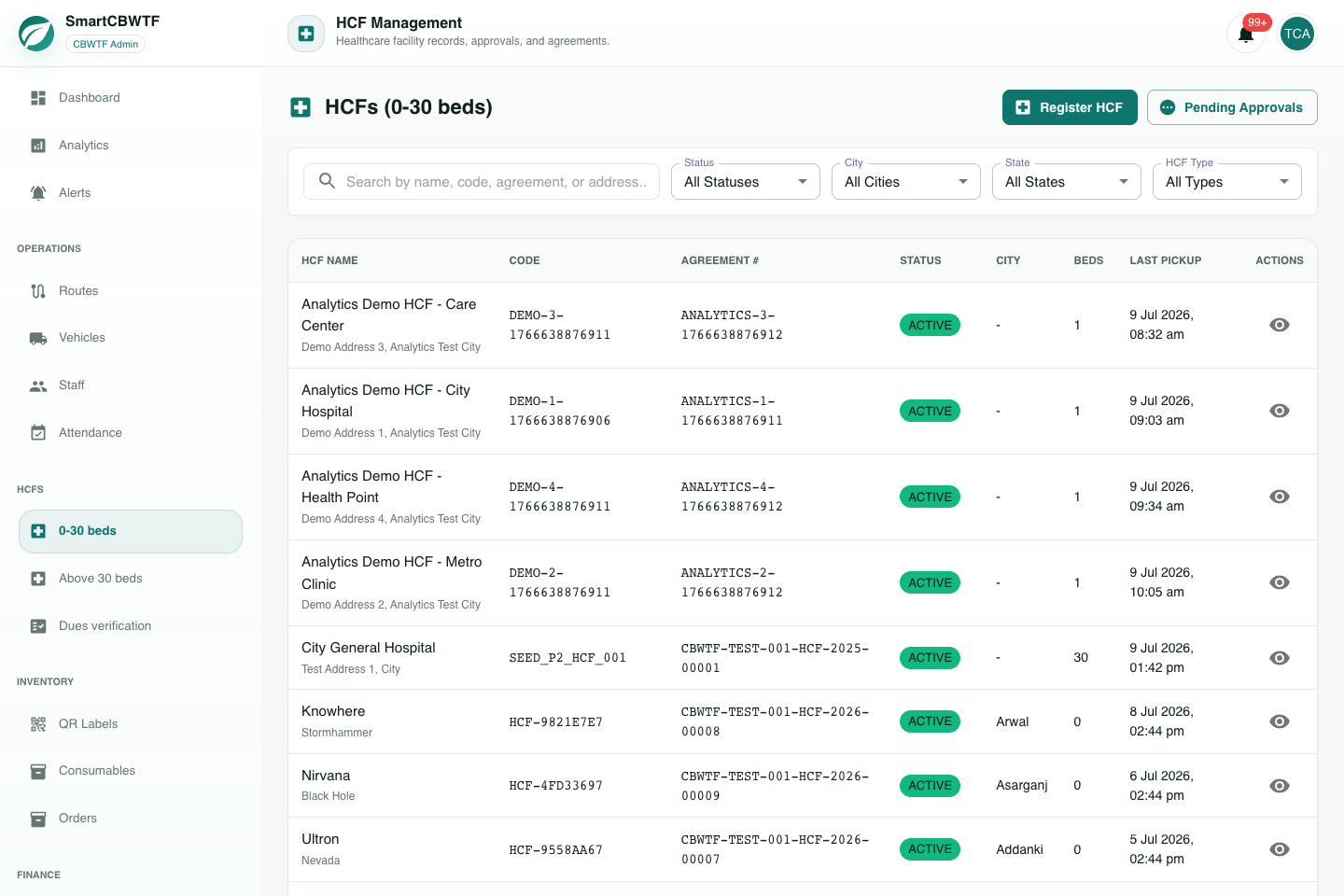The height and width of the screenshot is (896, 1344).
Task: Go to Above 30 beds section
Action: coord(131,579)
